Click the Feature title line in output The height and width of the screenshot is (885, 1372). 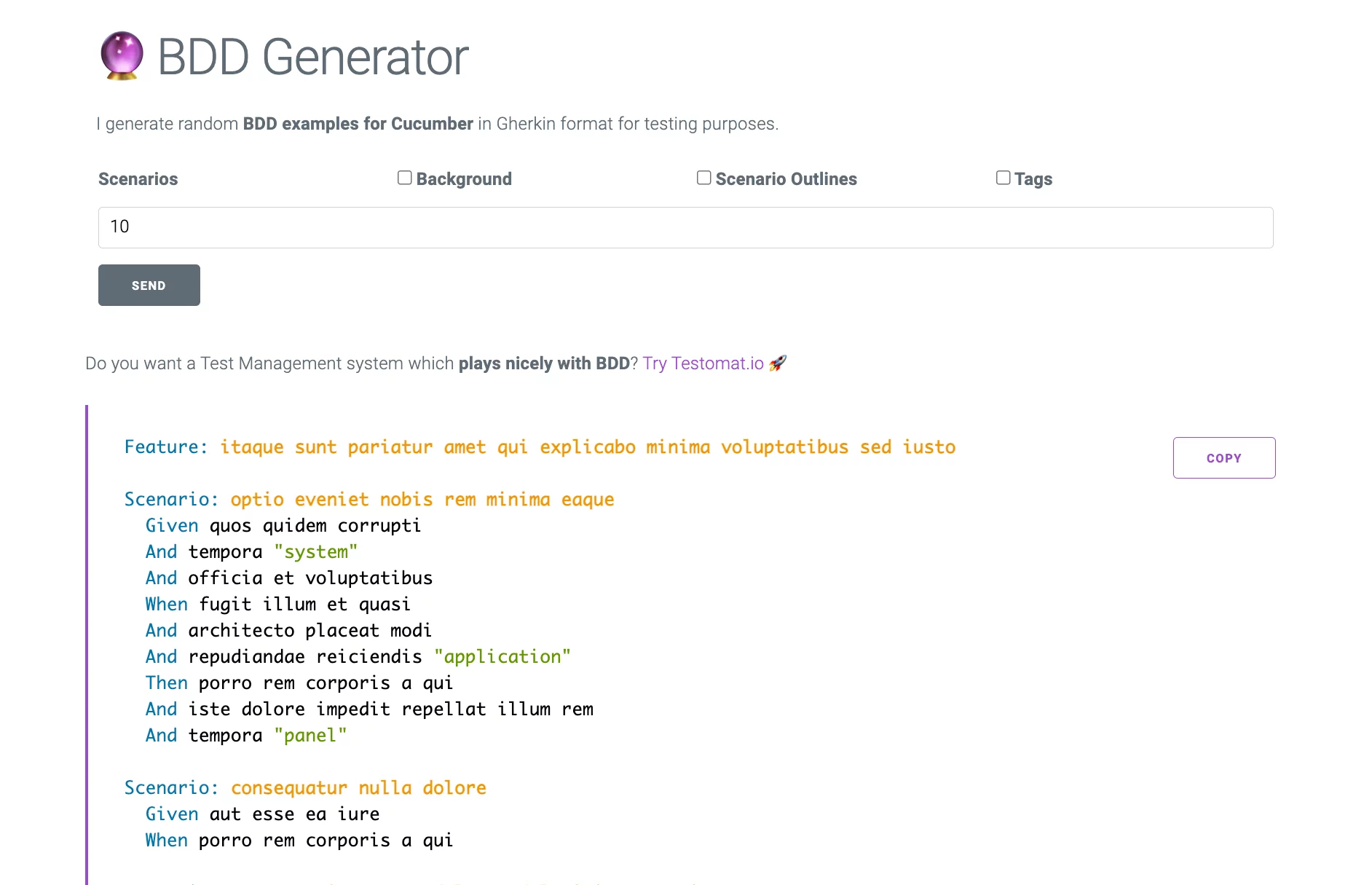click(x=540, y=447)
